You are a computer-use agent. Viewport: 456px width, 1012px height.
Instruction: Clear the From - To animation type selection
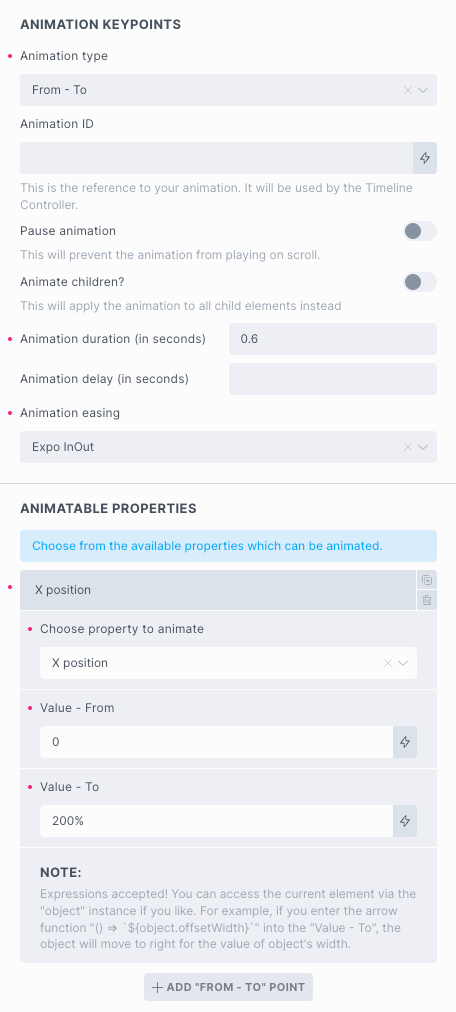[408, 90]
